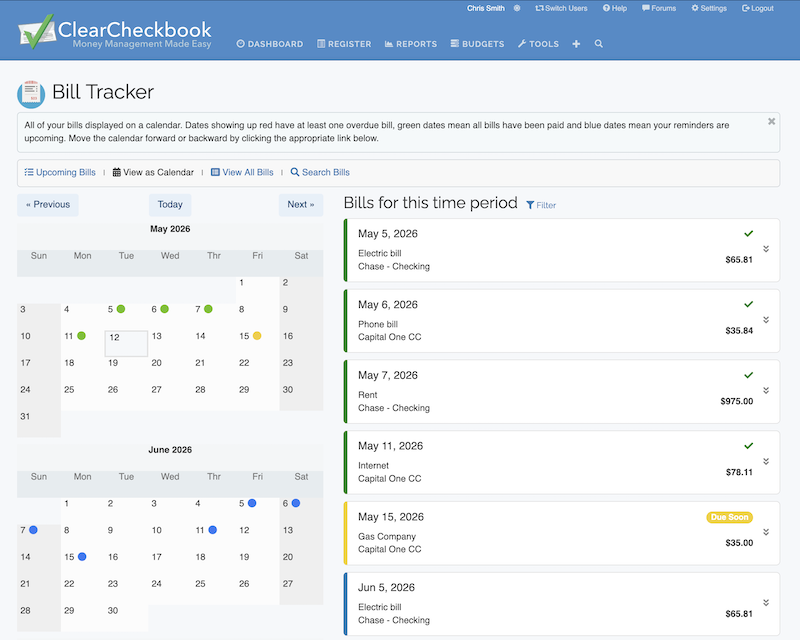The width and height of the screenshot is (800, 640).
Task: Click the yellow dot on May 15
Action: tap(257, 336)
